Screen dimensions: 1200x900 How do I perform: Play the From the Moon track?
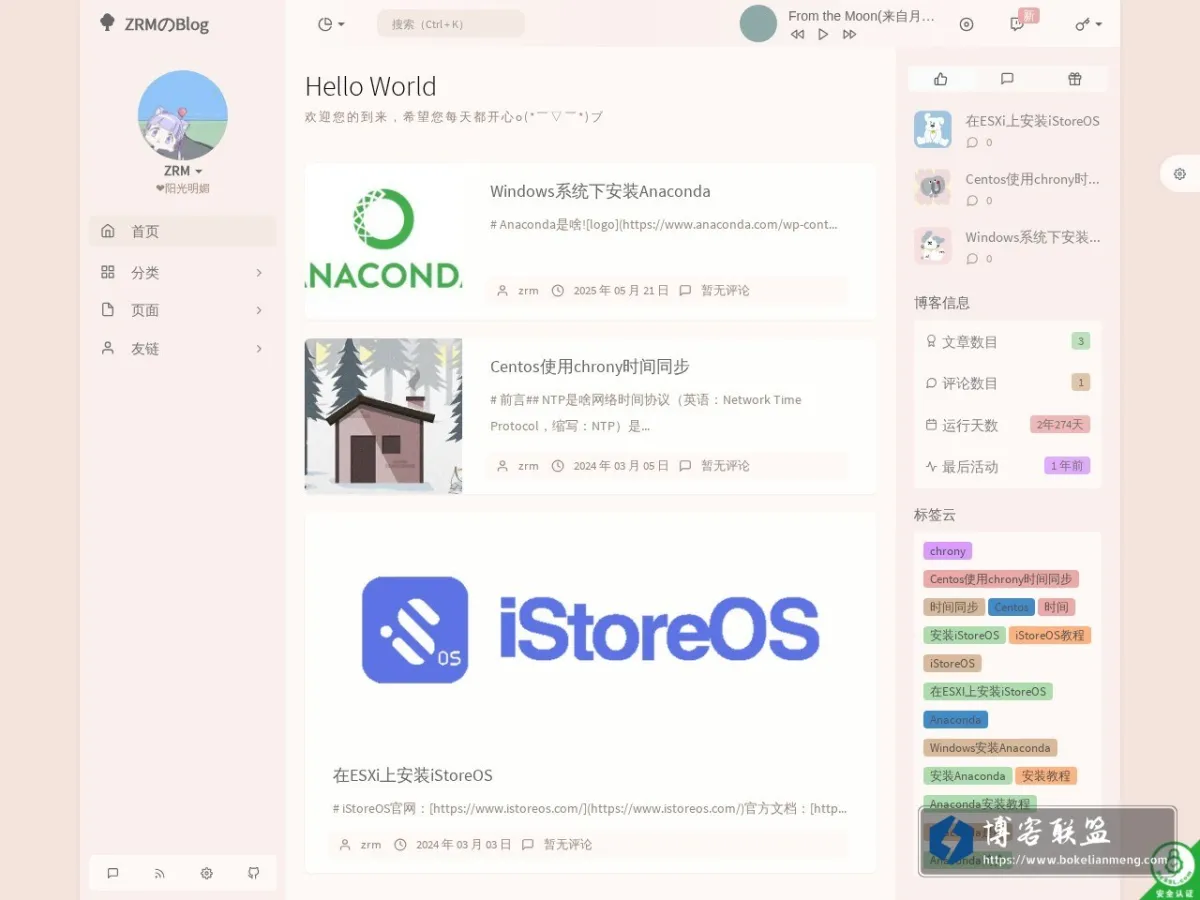coord(823,34)
